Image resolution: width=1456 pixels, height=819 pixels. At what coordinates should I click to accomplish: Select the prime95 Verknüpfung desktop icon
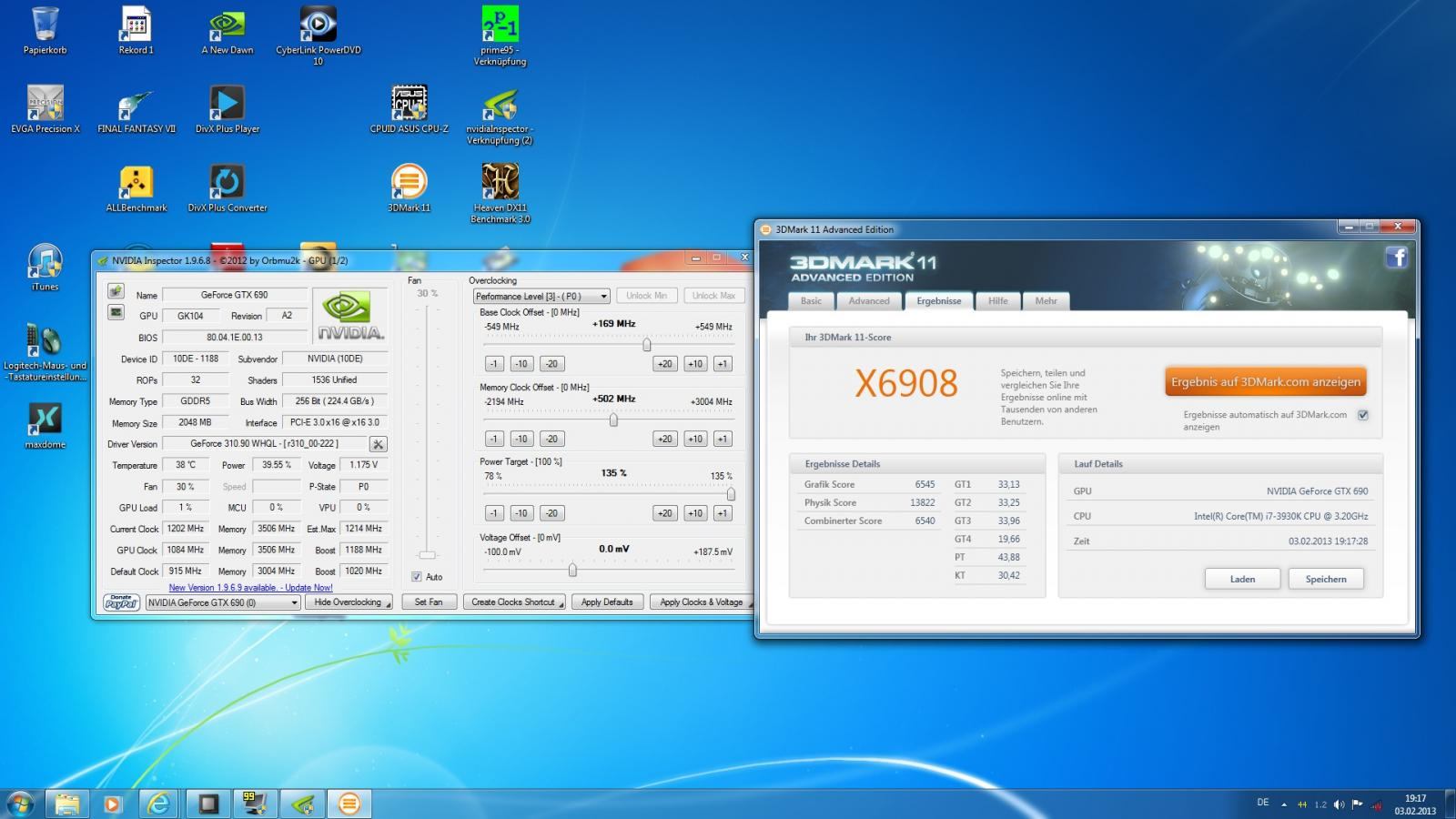(x=500, y=35)
